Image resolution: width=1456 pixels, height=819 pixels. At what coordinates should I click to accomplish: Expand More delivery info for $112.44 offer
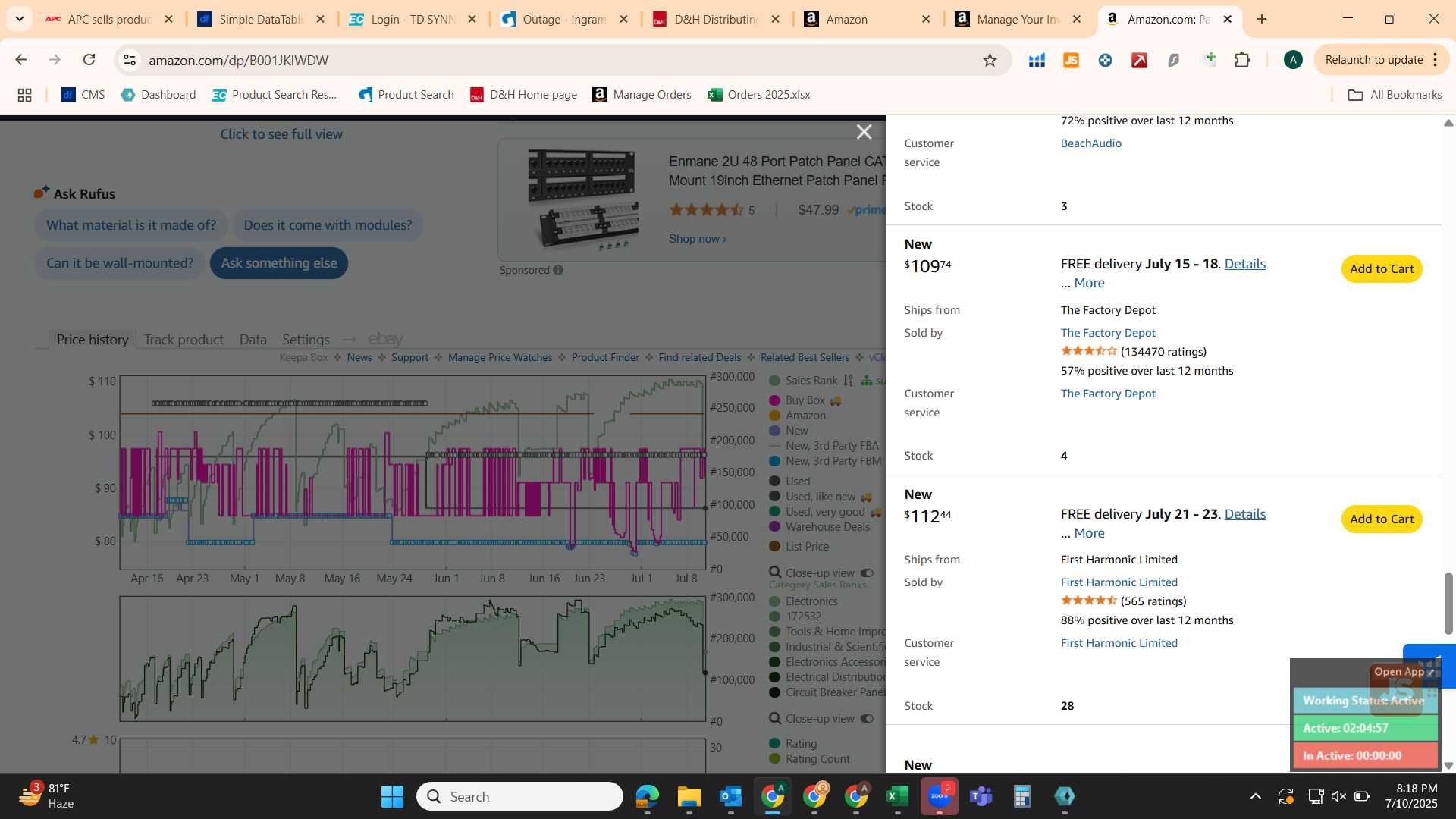[1089, 533]
